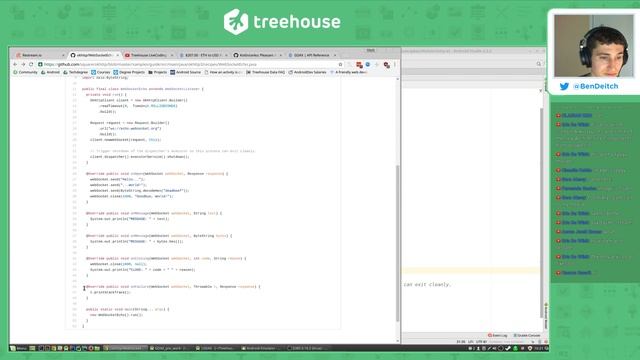The image size is (640, 360).
Task: Close the Restream.io tab
Action: pos(63,55)
